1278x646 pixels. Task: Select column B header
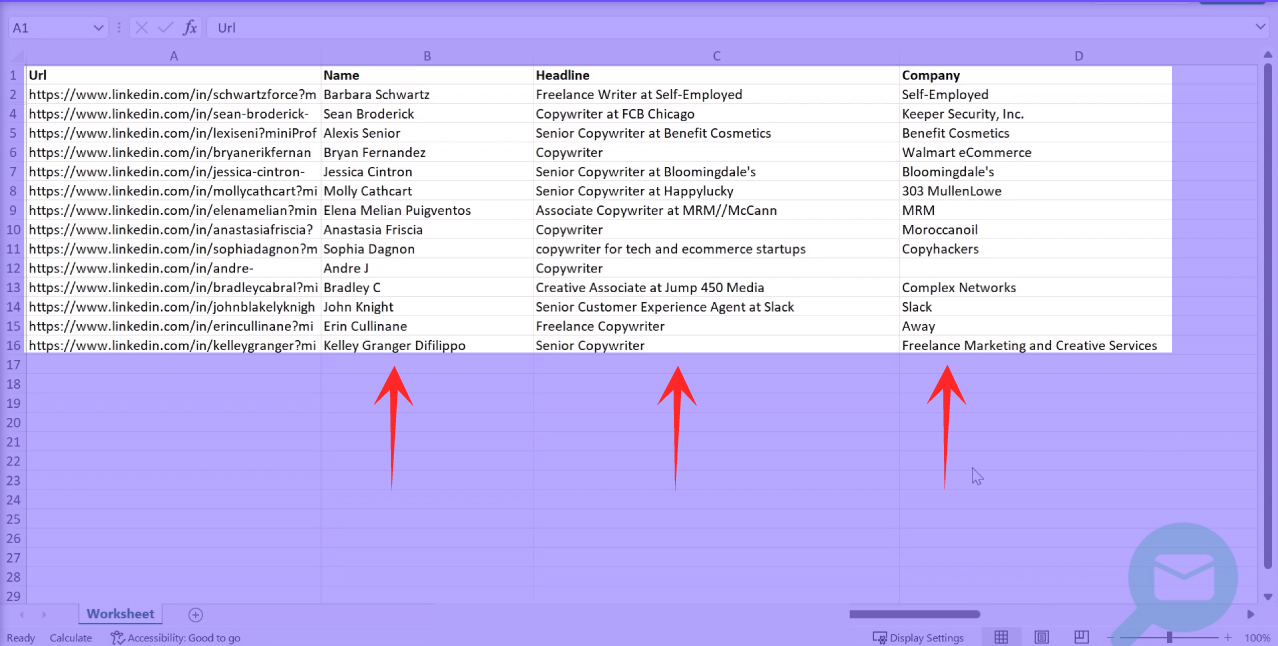coord(427,57)
